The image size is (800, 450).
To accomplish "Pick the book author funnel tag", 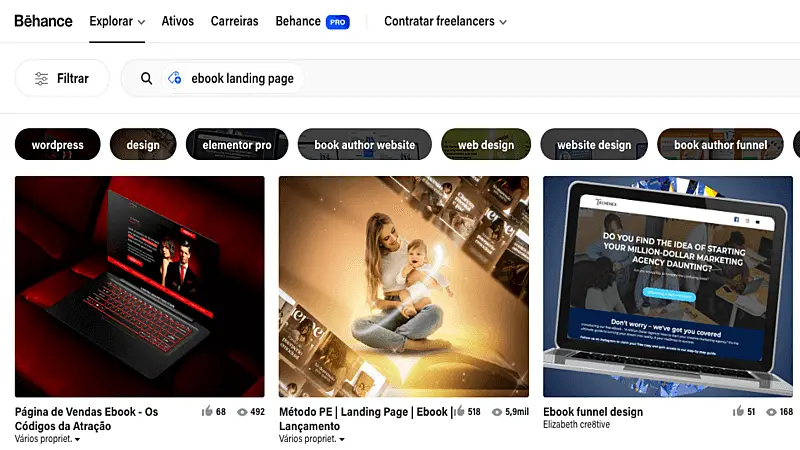I will click(x=720, y=144).
